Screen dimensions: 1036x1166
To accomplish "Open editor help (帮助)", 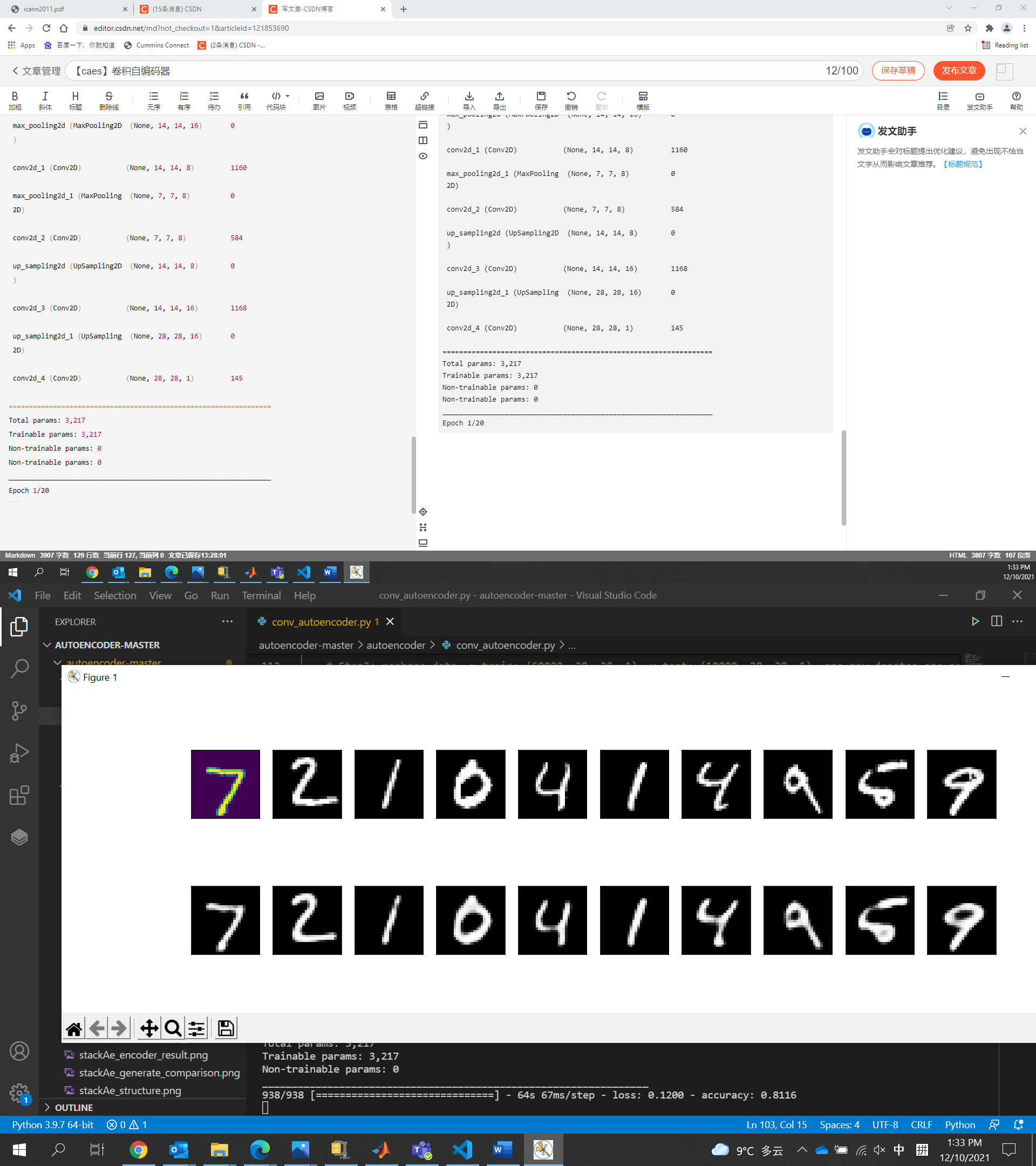I will [x=1016, y=100].
